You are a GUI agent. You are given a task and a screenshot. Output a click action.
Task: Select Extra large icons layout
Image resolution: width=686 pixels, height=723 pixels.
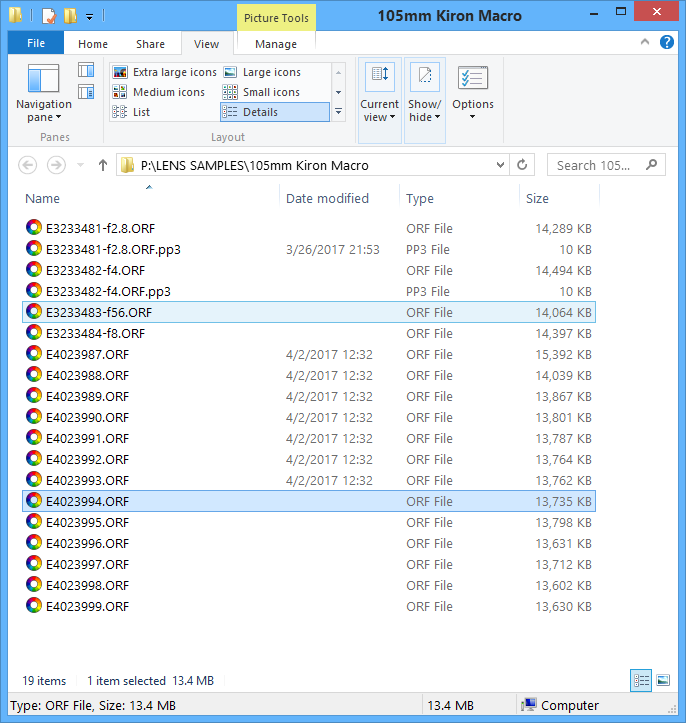(165, 72)
